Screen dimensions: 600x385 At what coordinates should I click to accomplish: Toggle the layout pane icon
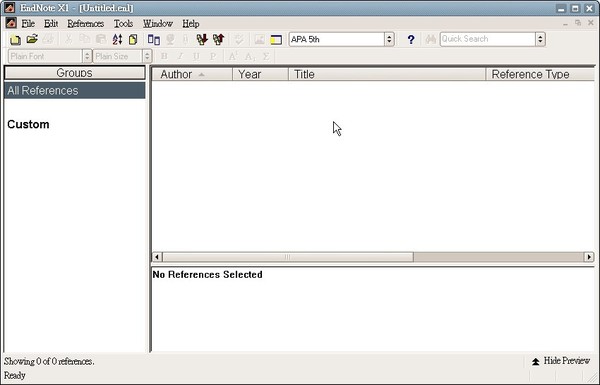point(276,39)
